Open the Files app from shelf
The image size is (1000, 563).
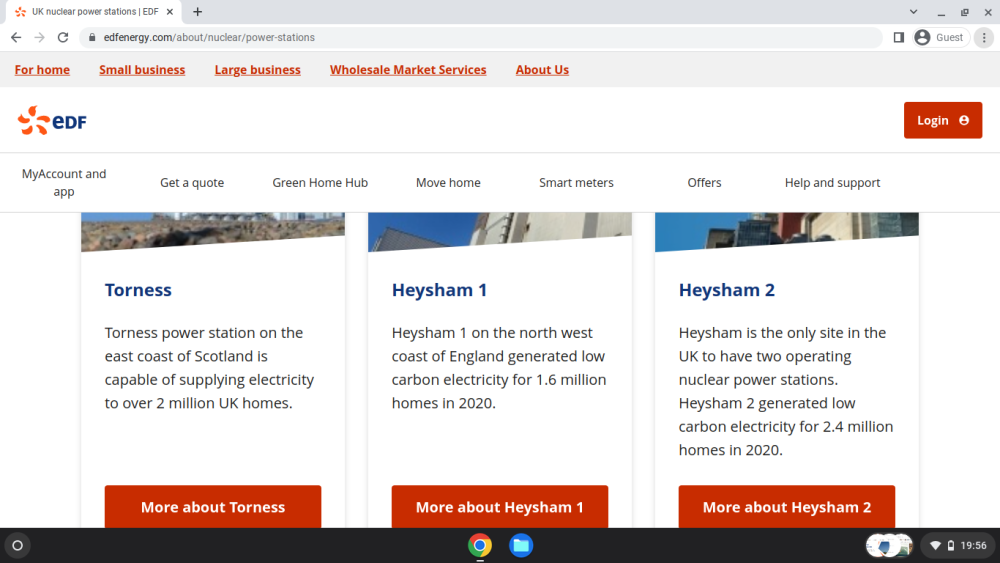point(521,545)
